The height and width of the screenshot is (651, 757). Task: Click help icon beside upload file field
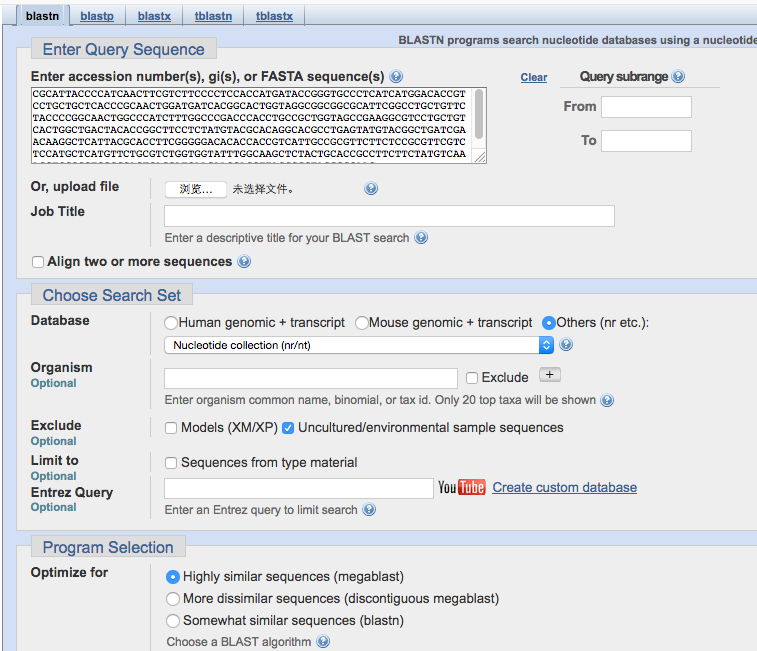(371, 188)
